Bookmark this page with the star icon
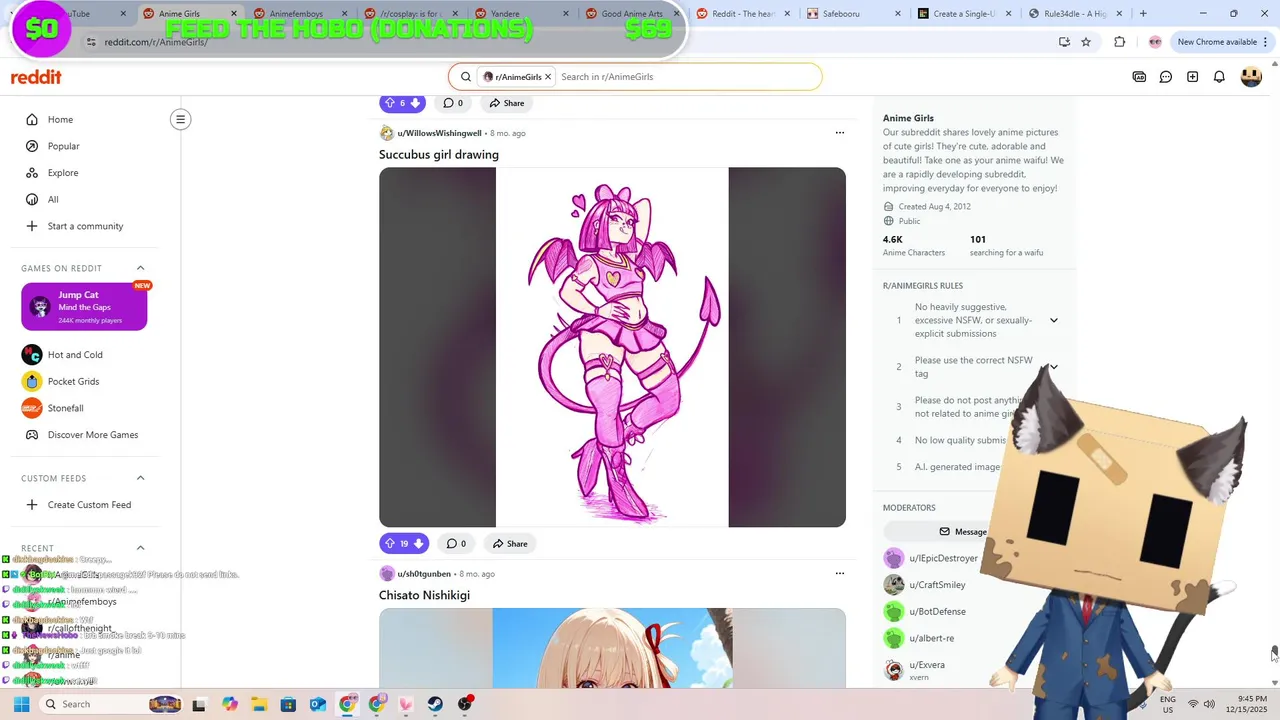The image size is (1280, 720). pyautogui.click(x=1086, y=42)
